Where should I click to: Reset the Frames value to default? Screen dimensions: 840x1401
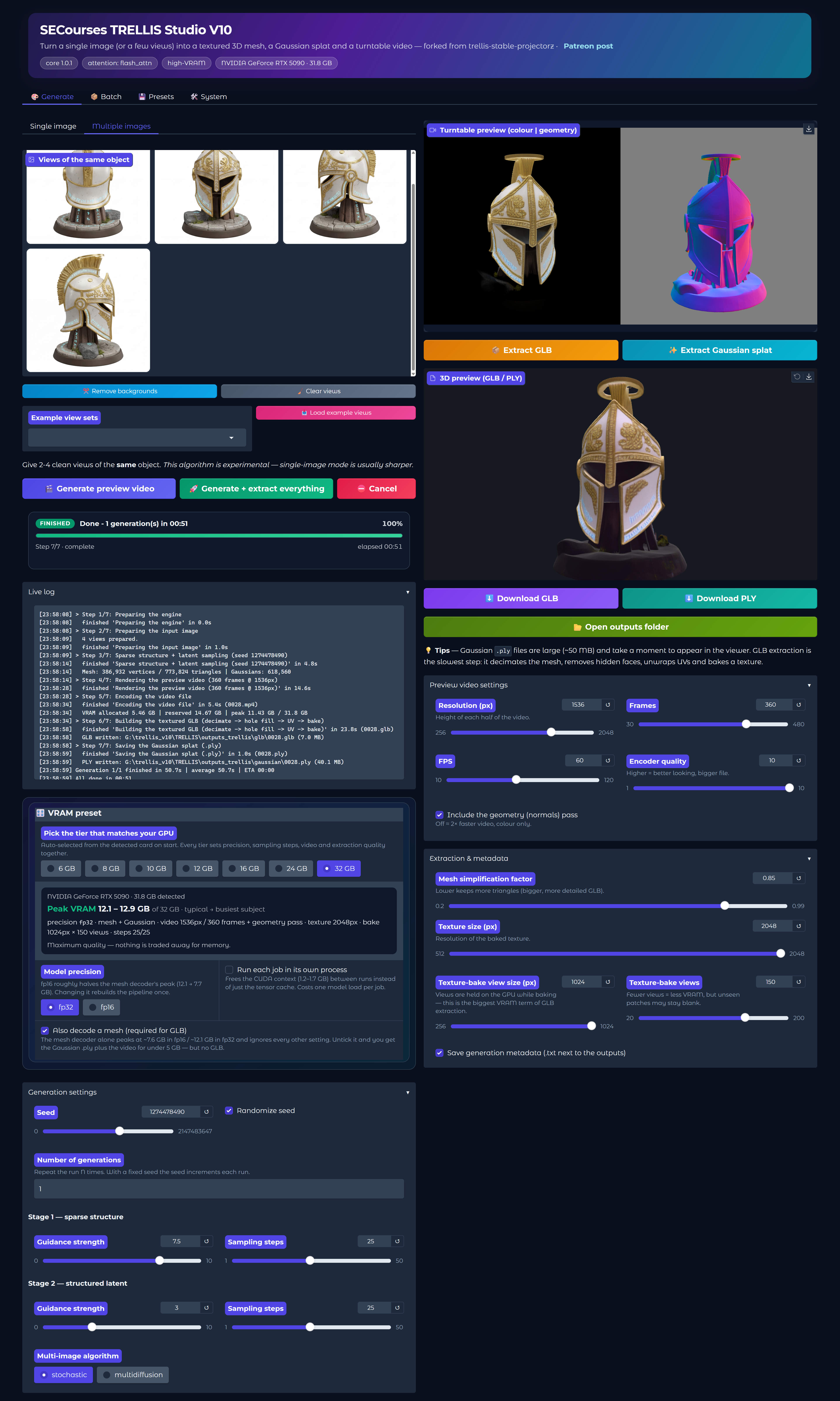click(x=799, y=705)
